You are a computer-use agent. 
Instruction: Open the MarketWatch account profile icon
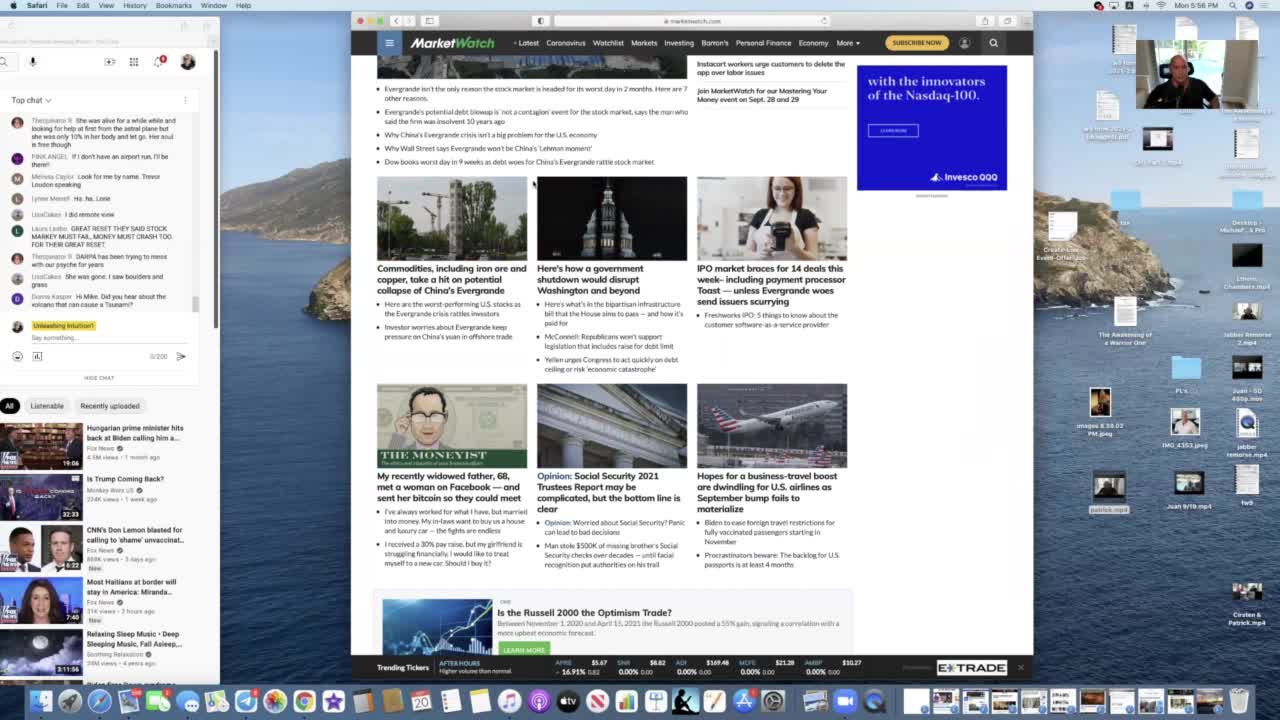[964, 43]
